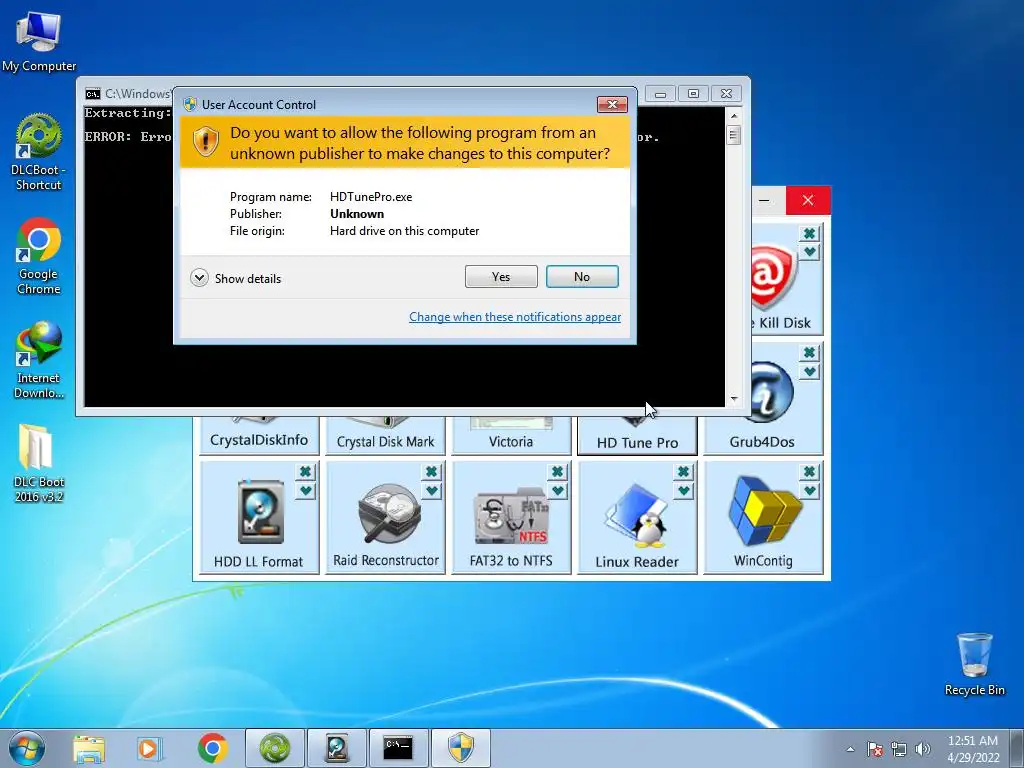Select the Crystal Disk Mark tile
Screen dimensions: 1024x768
coord(385,436)
